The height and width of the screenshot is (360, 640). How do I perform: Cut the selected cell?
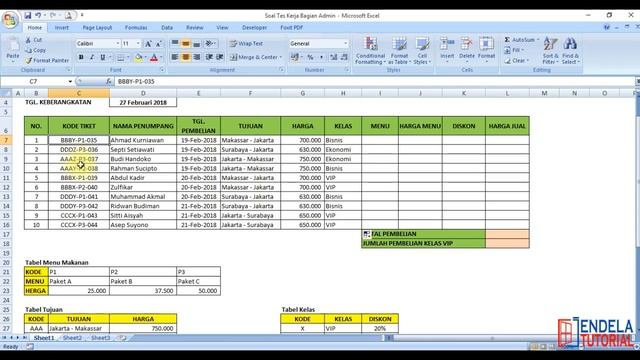(34, 40)
